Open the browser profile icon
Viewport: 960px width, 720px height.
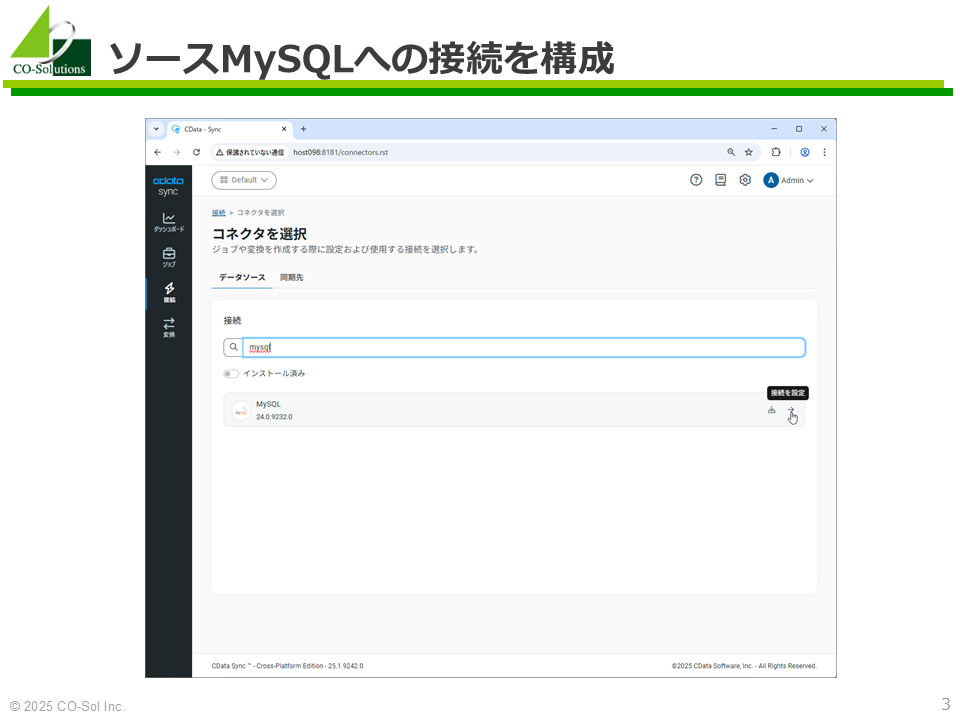pyautogui.click(x=805, y=152)
